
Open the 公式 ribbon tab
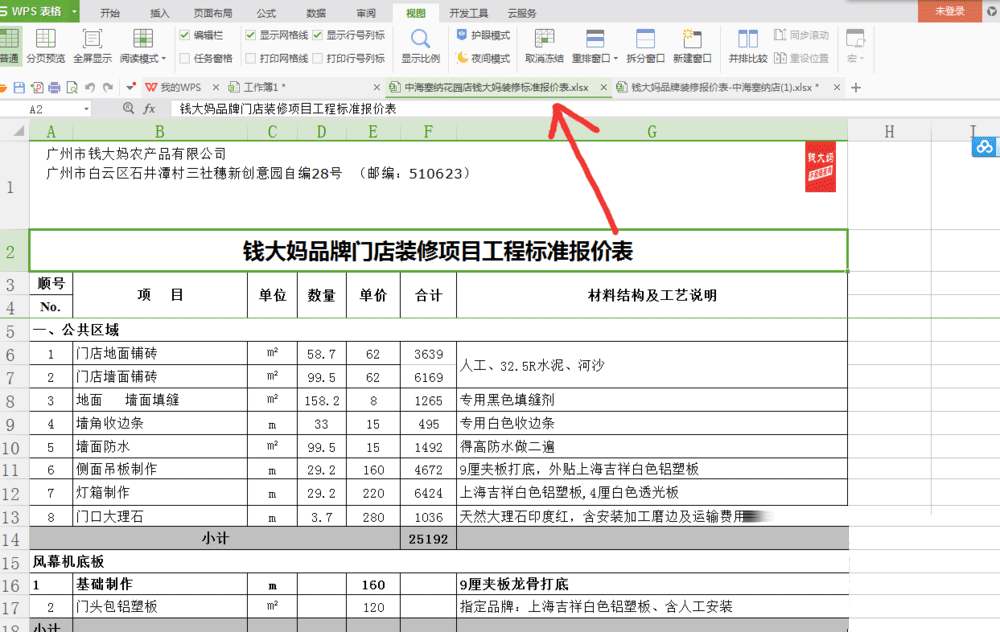(267, 13)
